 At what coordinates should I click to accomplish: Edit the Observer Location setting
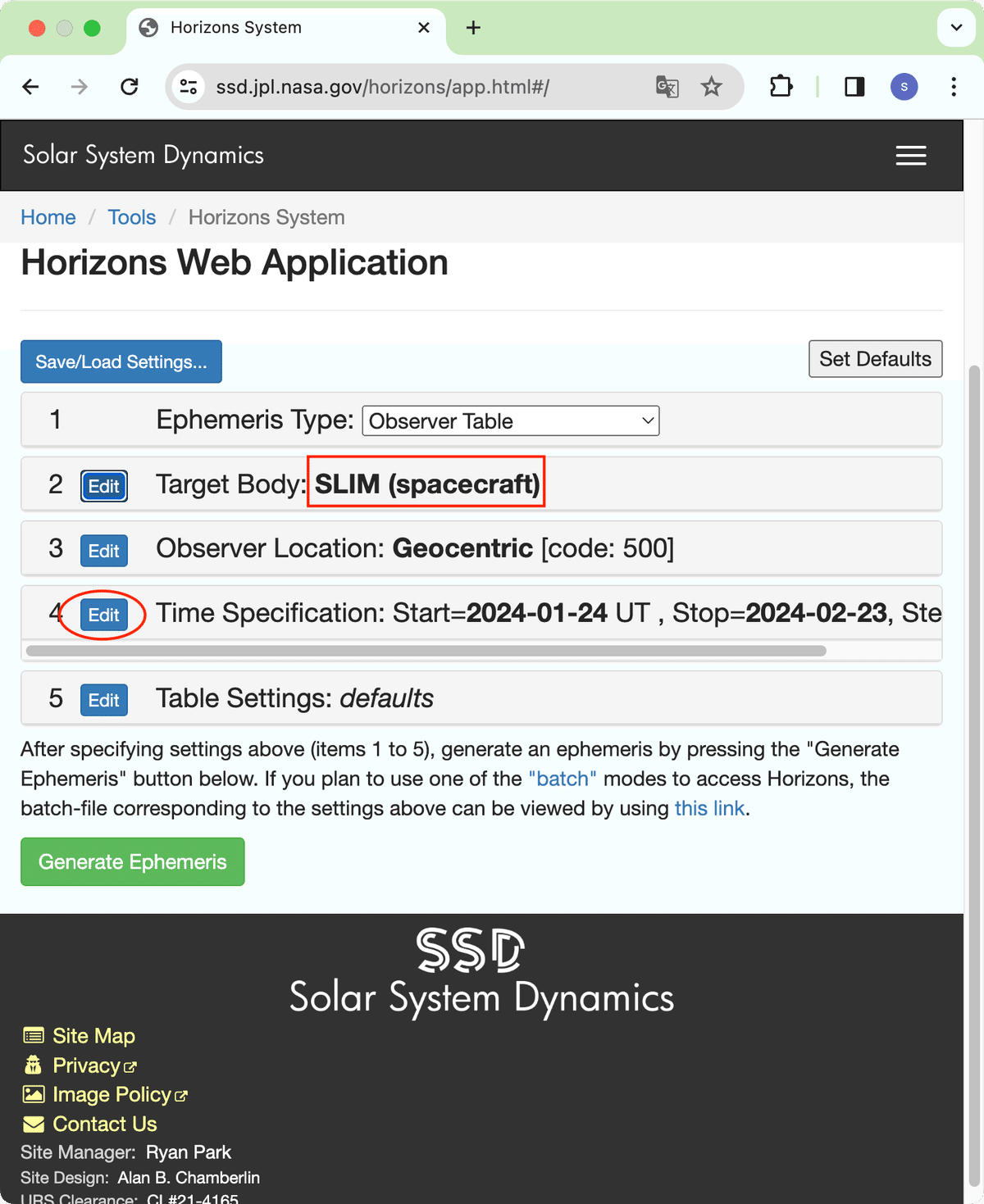(104, 551)
